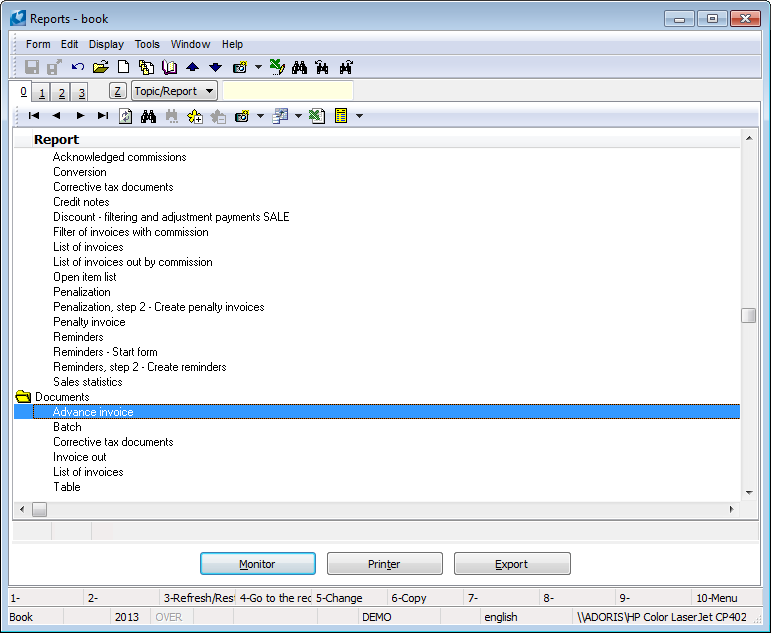Open dropdown arrow beside top toolbar camera
Screen dimensions: 771x633
[258, 67]
